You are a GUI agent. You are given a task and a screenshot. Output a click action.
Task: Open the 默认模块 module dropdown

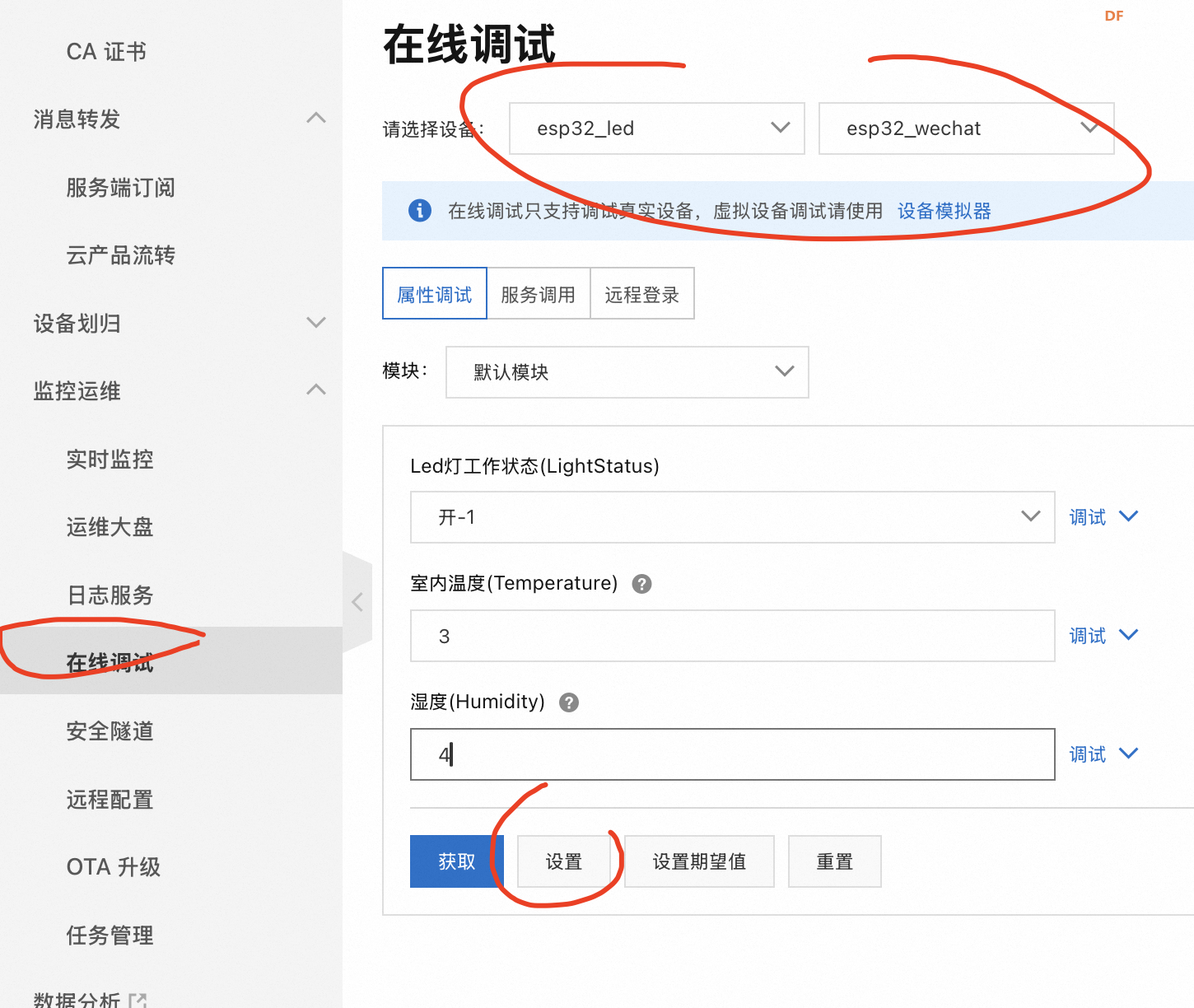(627, 372)
